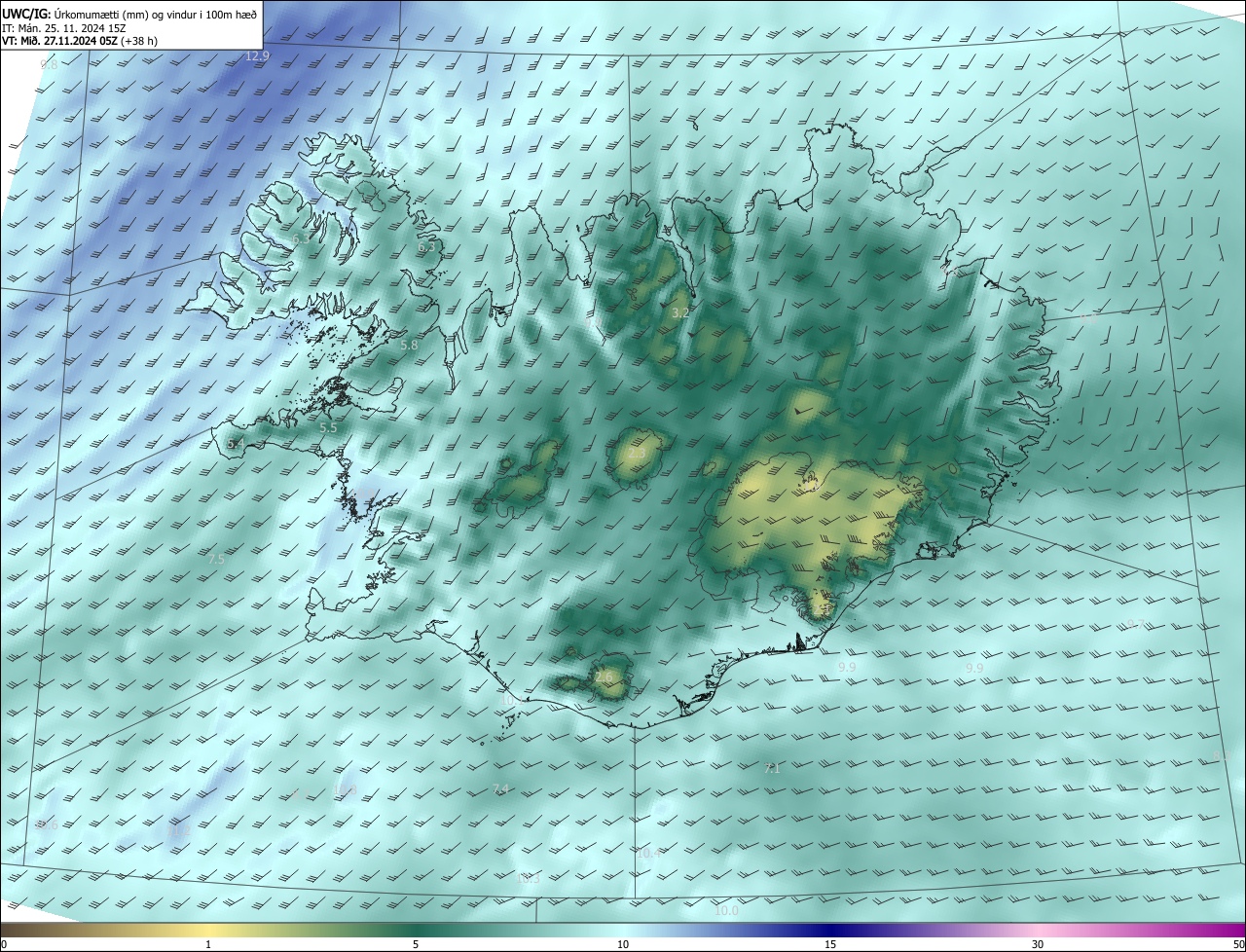Click the pink color at legend tick 30
This screenshot has width=1246, height=952.
coord(1038,930)
